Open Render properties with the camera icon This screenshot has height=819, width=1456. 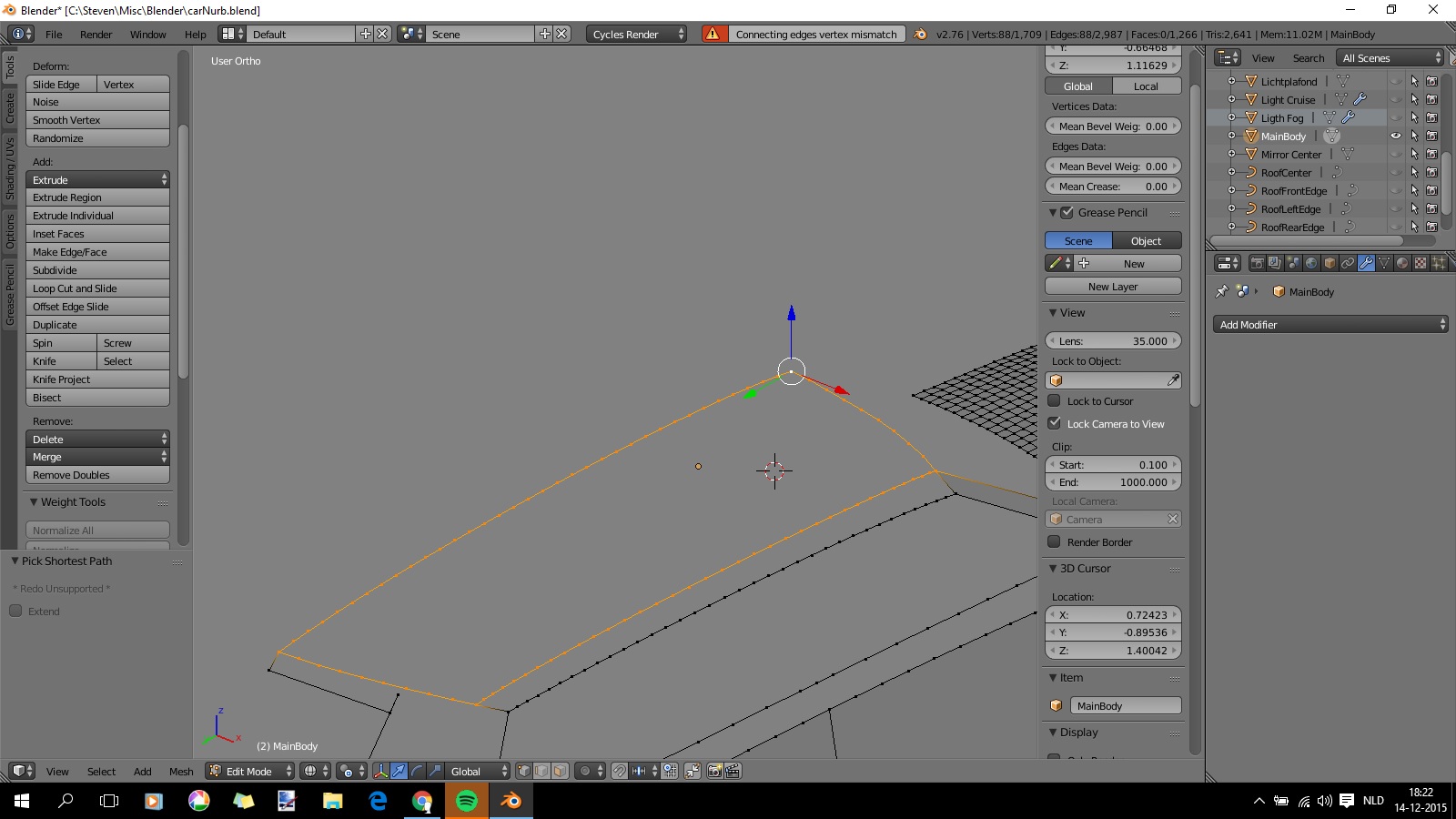coord(1257,263)
